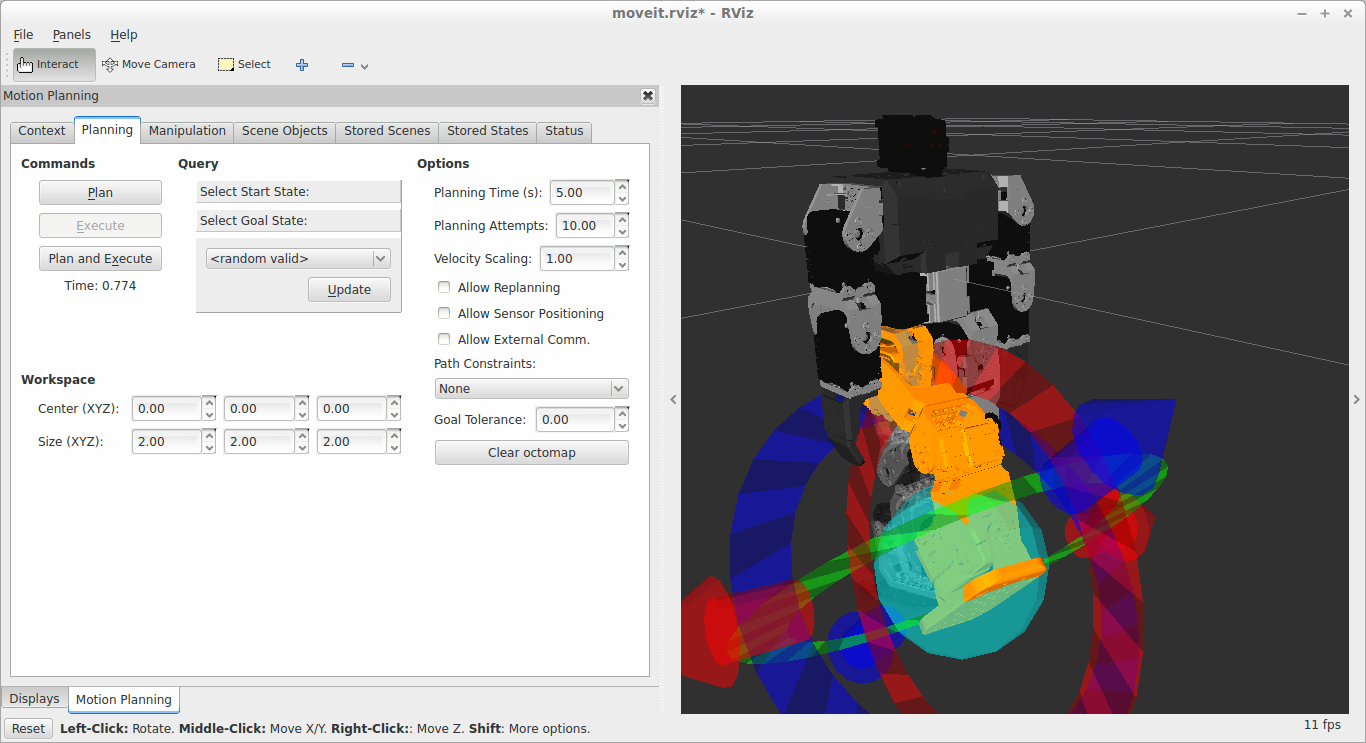Screen dimensions: 1366x743
Task: Activate the Move Camera tool
Action: 149,65
